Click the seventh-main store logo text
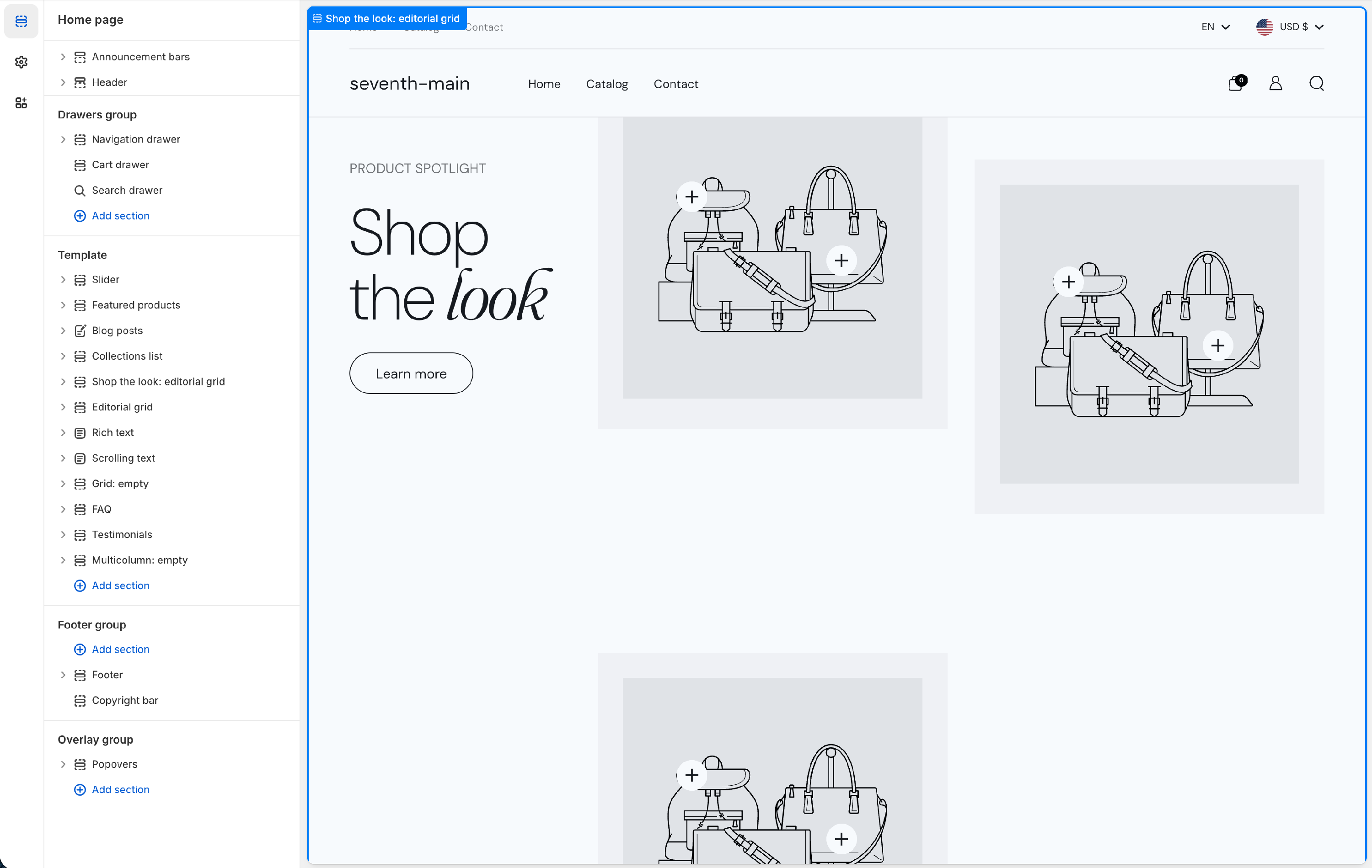The height and width of the screenshot is (868, 1372). [x=410, y=84]
